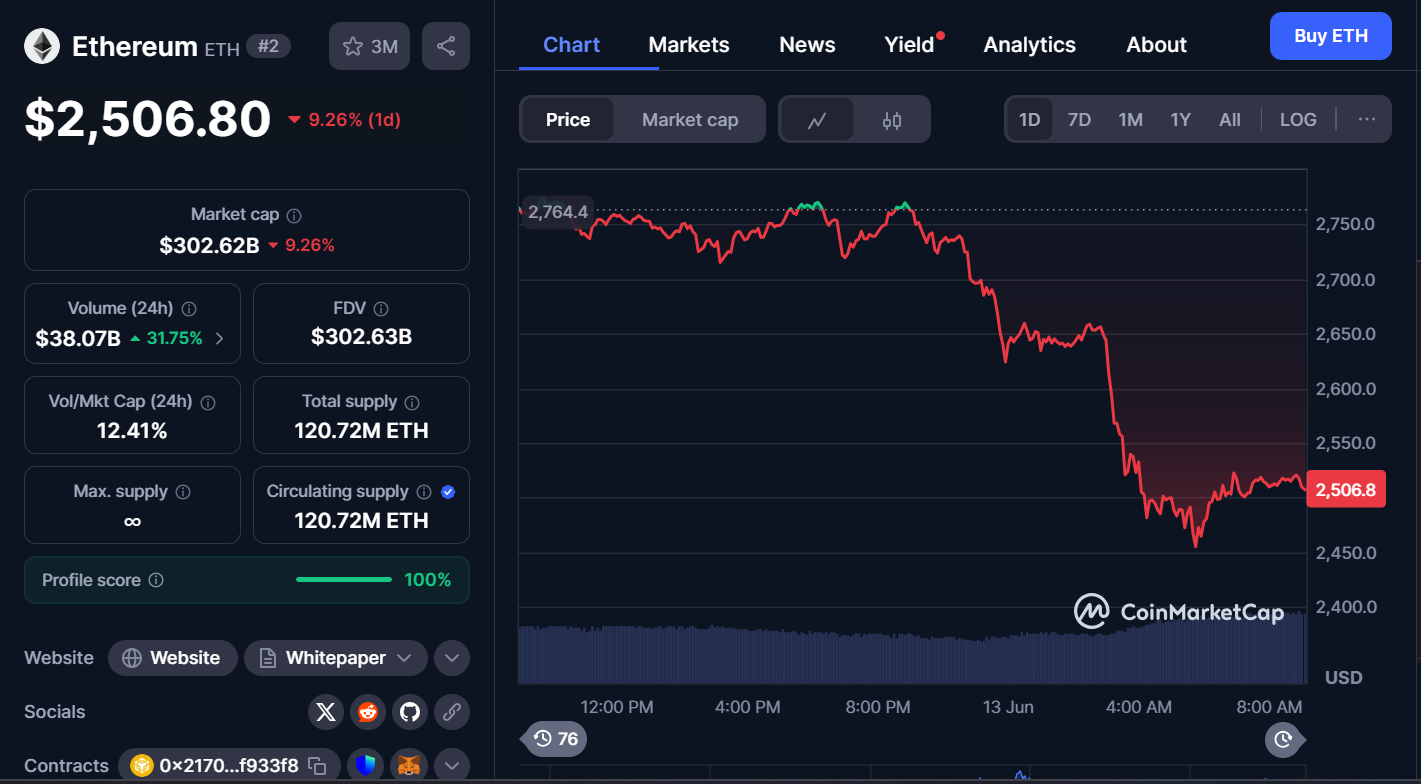This screenshot has width=1421, height=784.
Task: Toggle chart to Price mode
Action: point(568,120)
